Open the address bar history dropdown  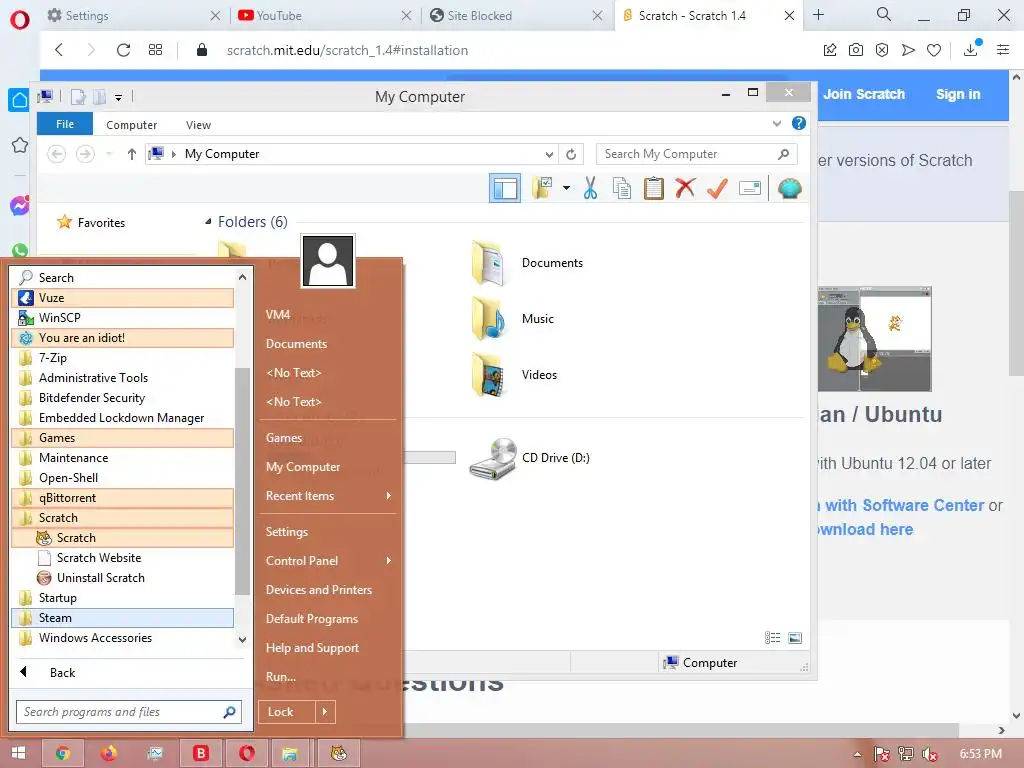pos(549,154)
